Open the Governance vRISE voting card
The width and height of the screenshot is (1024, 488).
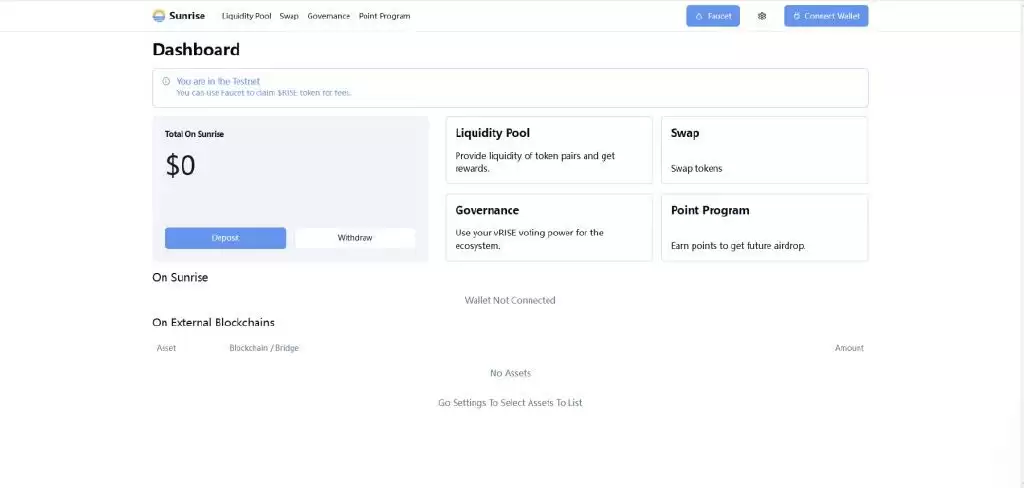pos(548,227)
